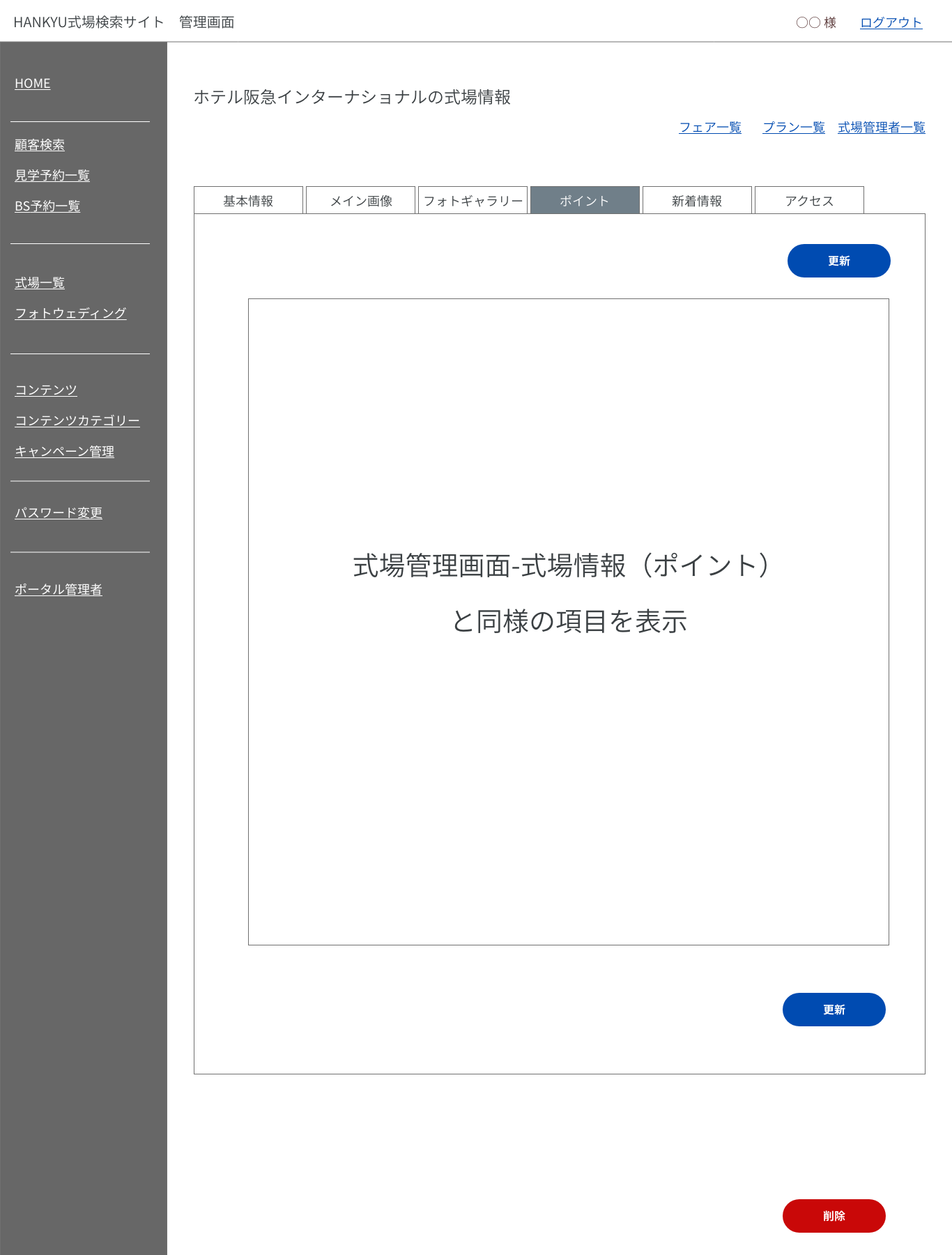The image size is (952, 1255).
Task: Navigate to 式場一覧 in sidebar
Action: coord(40,283)
